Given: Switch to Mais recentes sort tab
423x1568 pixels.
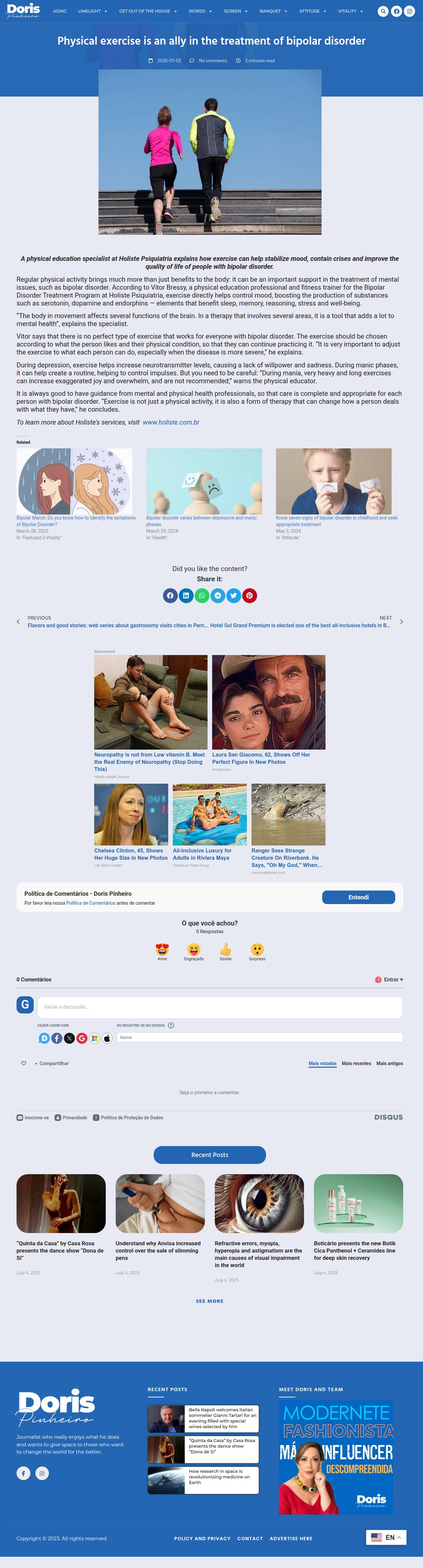Looking at the screenshot, I should [356, 1063].
